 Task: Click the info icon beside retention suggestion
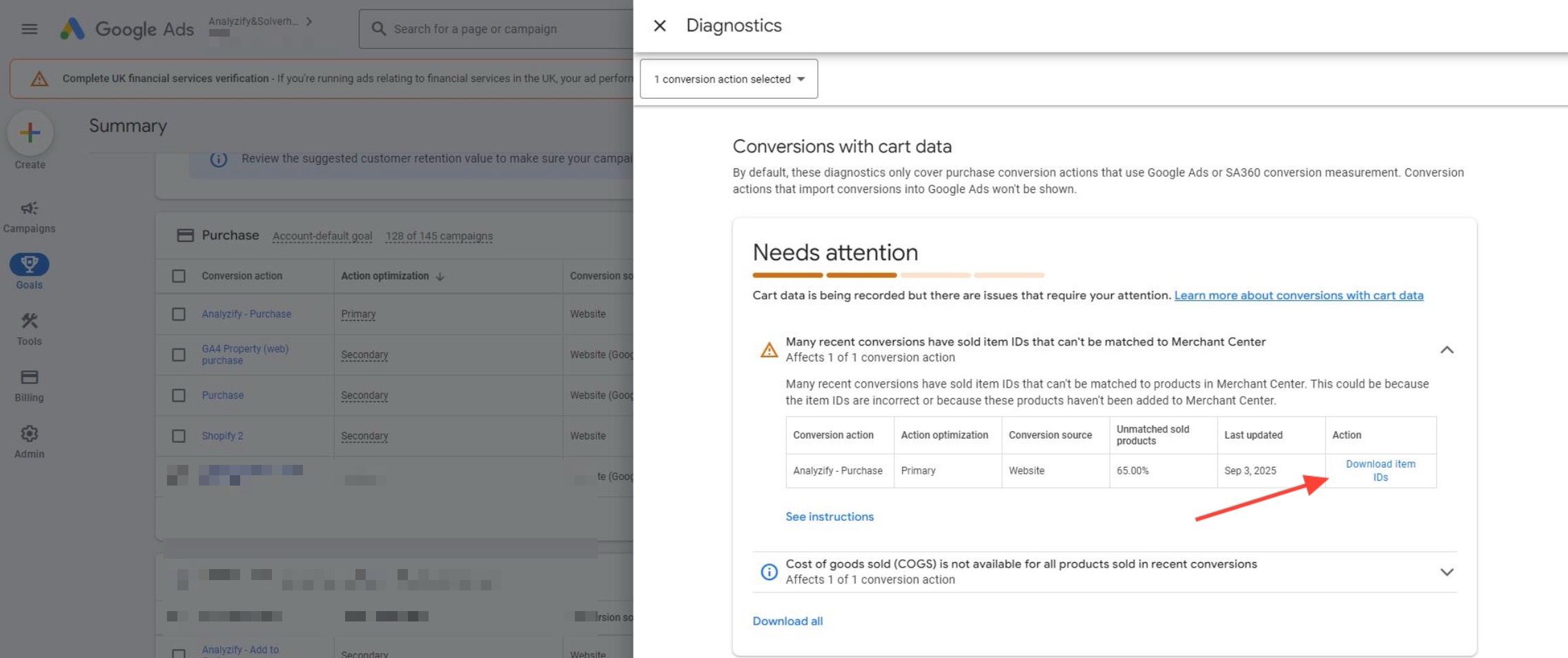tap(218, 159)
